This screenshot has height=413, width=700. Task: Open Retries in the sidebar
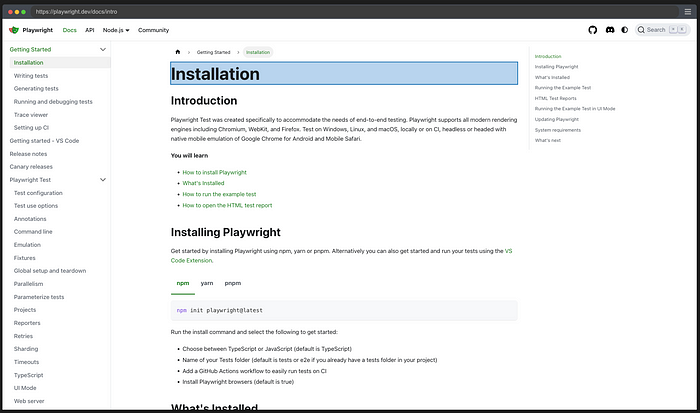23,336
